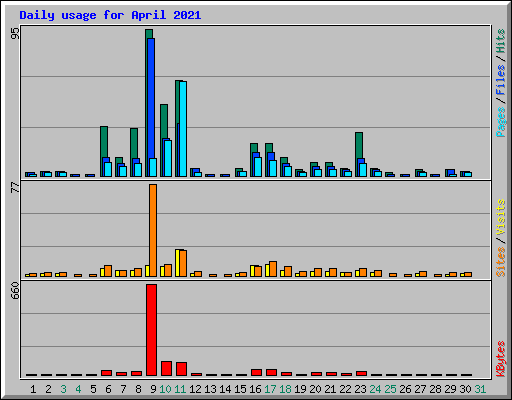Select the Hits legend label
This screenshot has width=512, height=400.
click(500, 41)
